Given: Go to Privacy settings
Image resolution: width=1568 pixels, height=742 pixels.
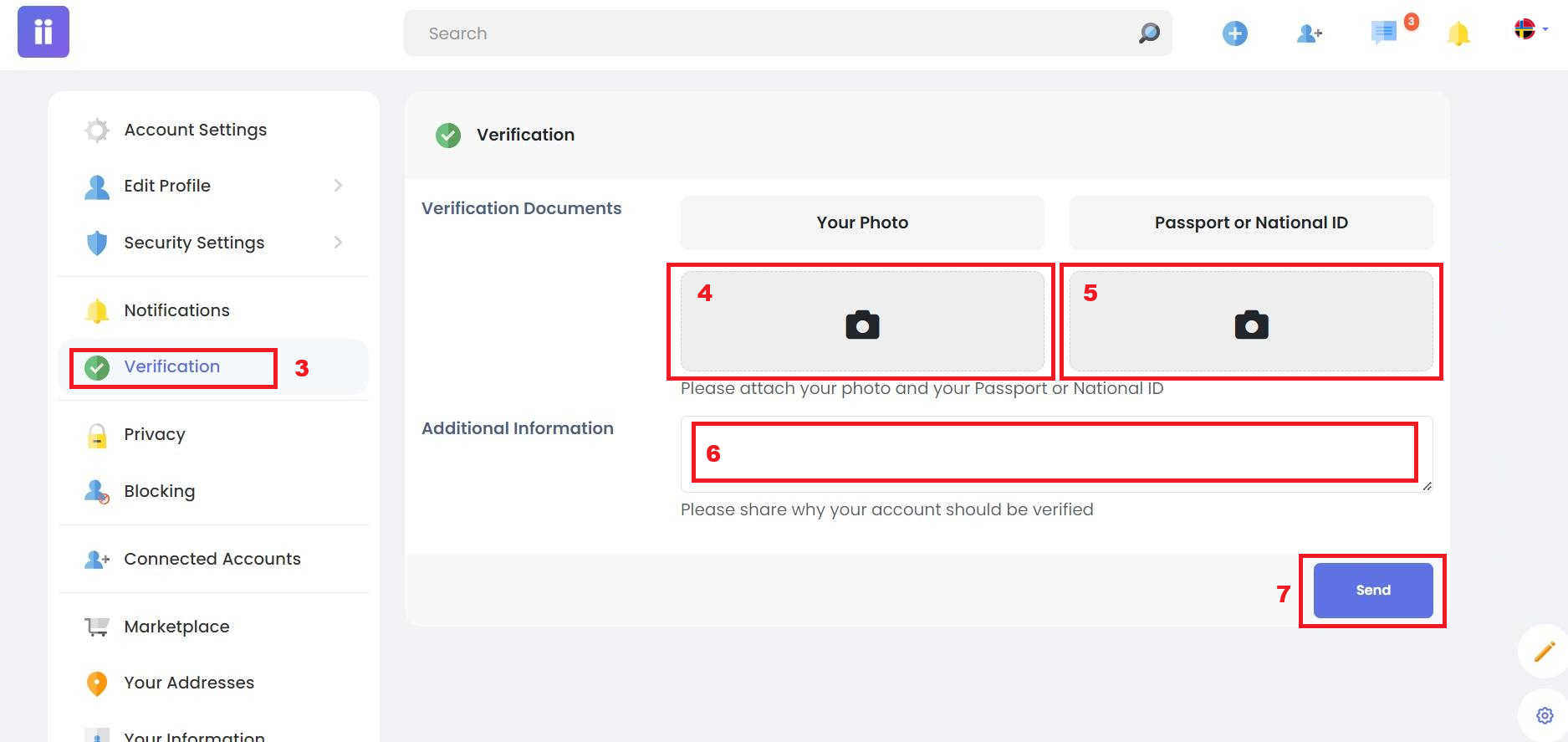Looking at the screenshot, I should pos(213,434).
